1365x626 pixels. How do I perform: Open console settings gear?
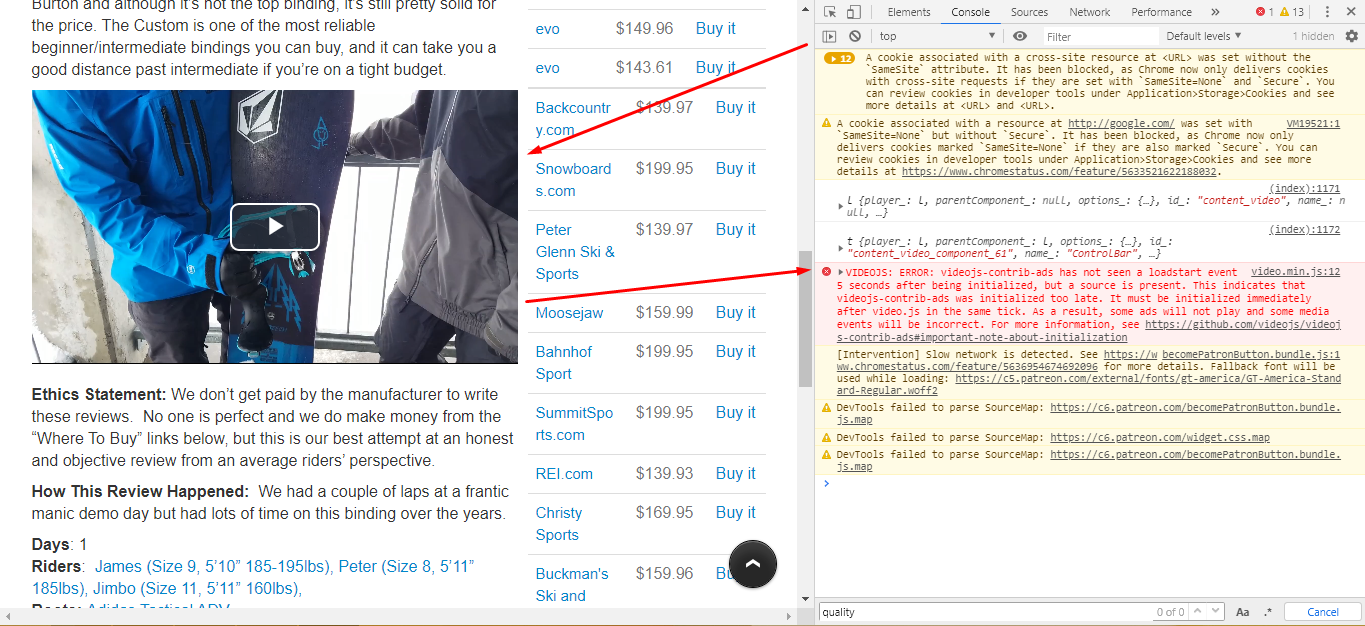click(1352, 36)
